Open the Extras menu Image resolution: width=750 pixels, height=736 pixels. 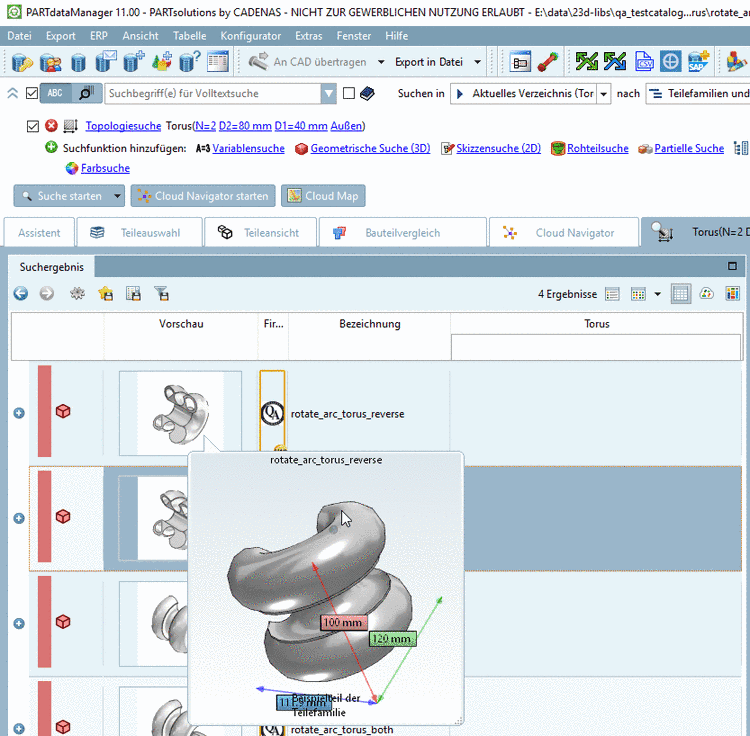(x=309, y=36)
